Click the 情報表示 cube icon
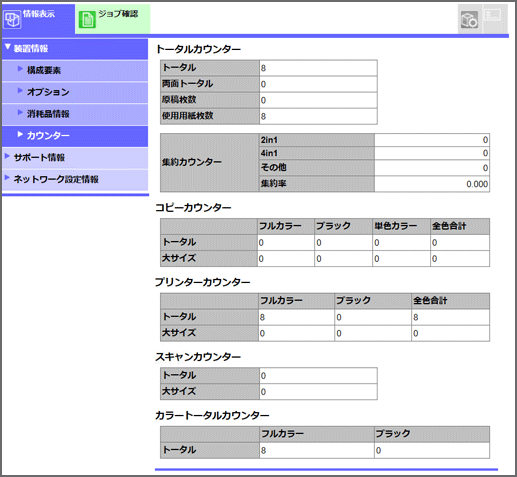The width and height of the screenshot is (517, 477). (13, 20)
